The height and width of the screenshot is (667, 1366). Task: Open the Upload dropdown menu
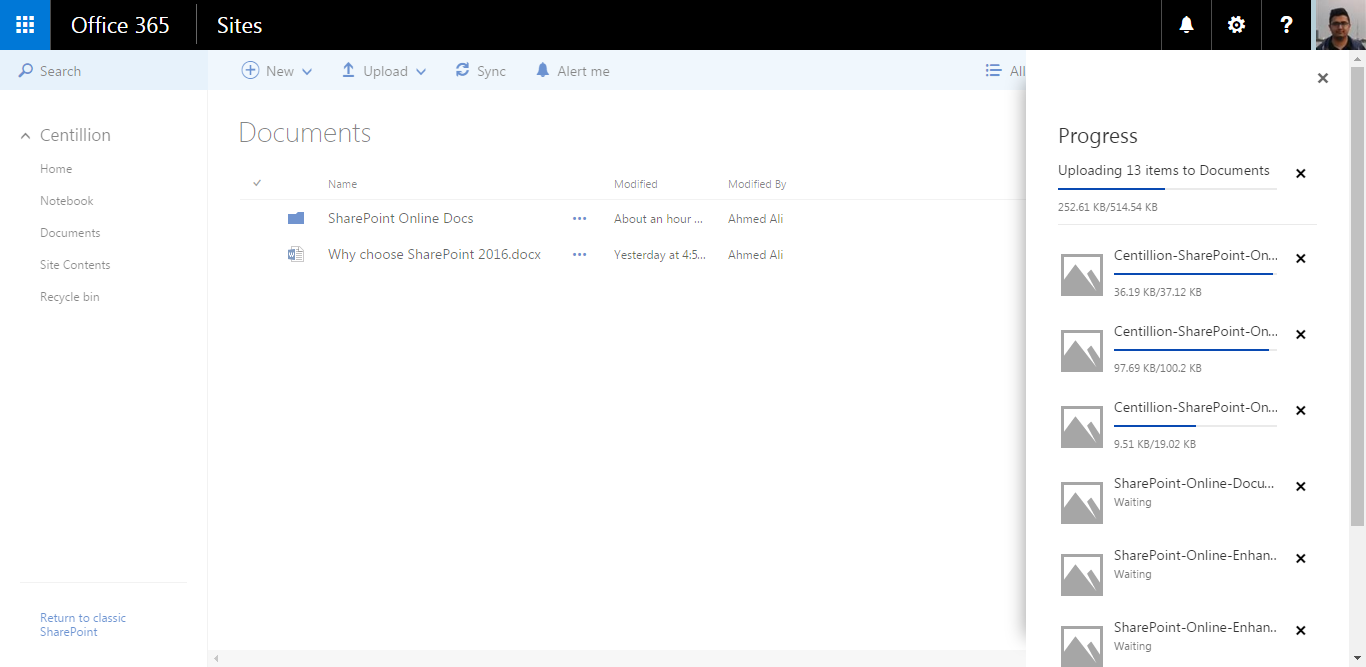pyautogui.click(x=384, y=71)
